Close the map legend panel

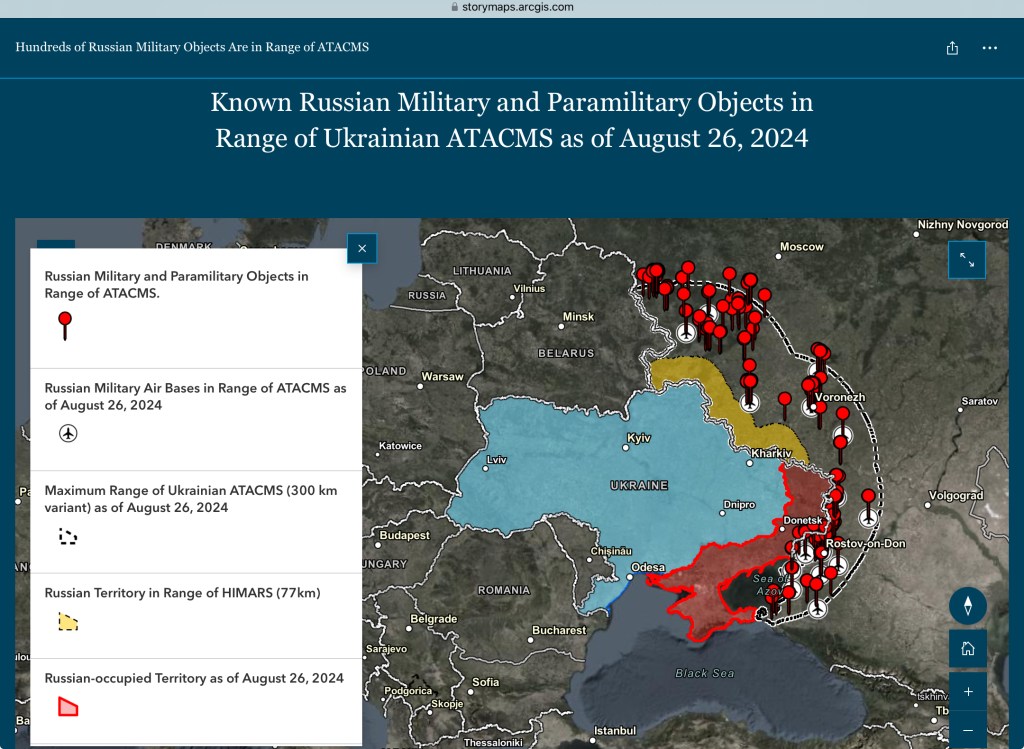pos(362,249)
